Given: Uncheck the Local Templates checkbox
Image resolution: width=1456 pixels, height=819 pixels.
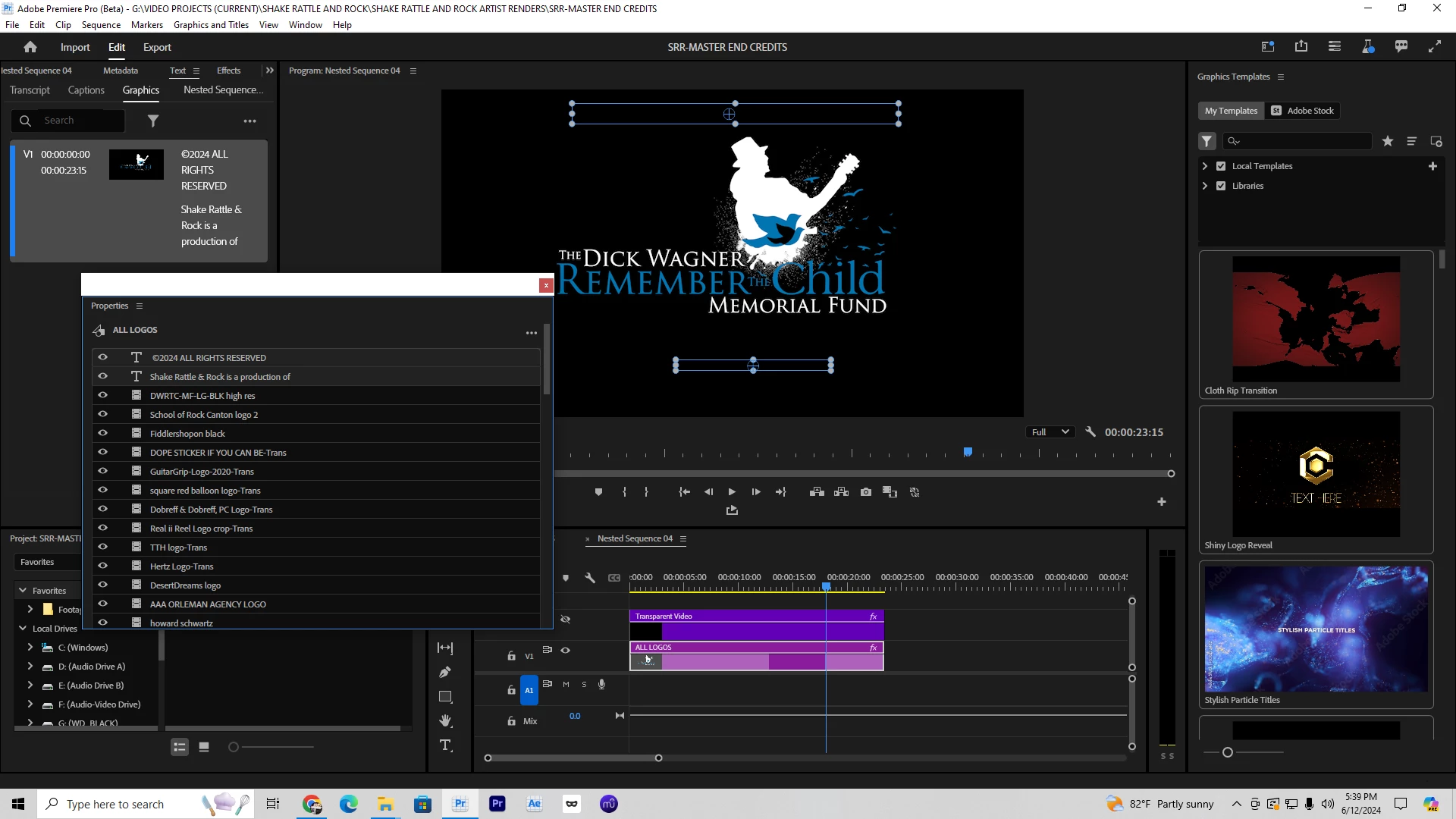Looking at the screenshot, I should click(x=1221, y=166).
